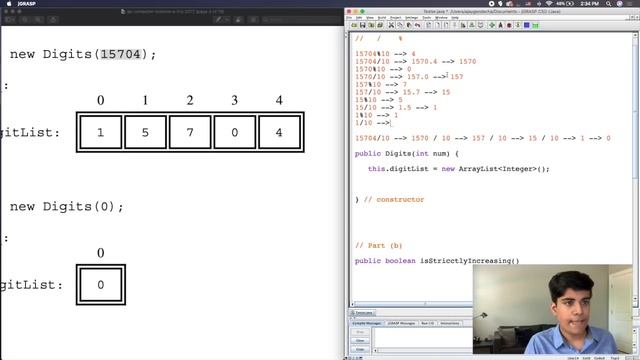Open jGRASP Build menu
The image size is (640, 360).
pos(382,18)
